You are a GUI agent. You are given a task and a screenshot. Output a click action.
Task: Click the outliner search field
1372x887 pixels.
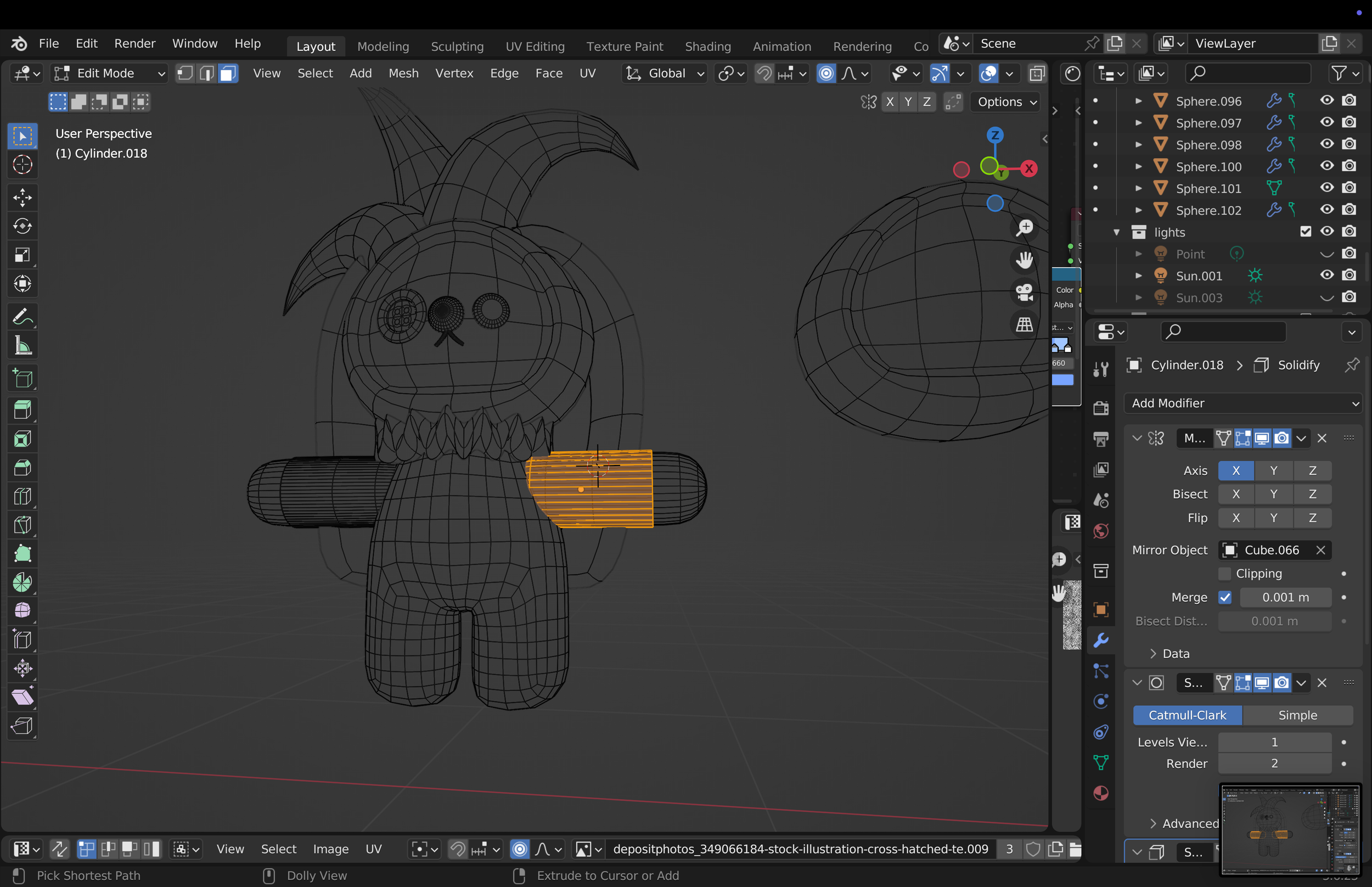(x=1247, y=73)
